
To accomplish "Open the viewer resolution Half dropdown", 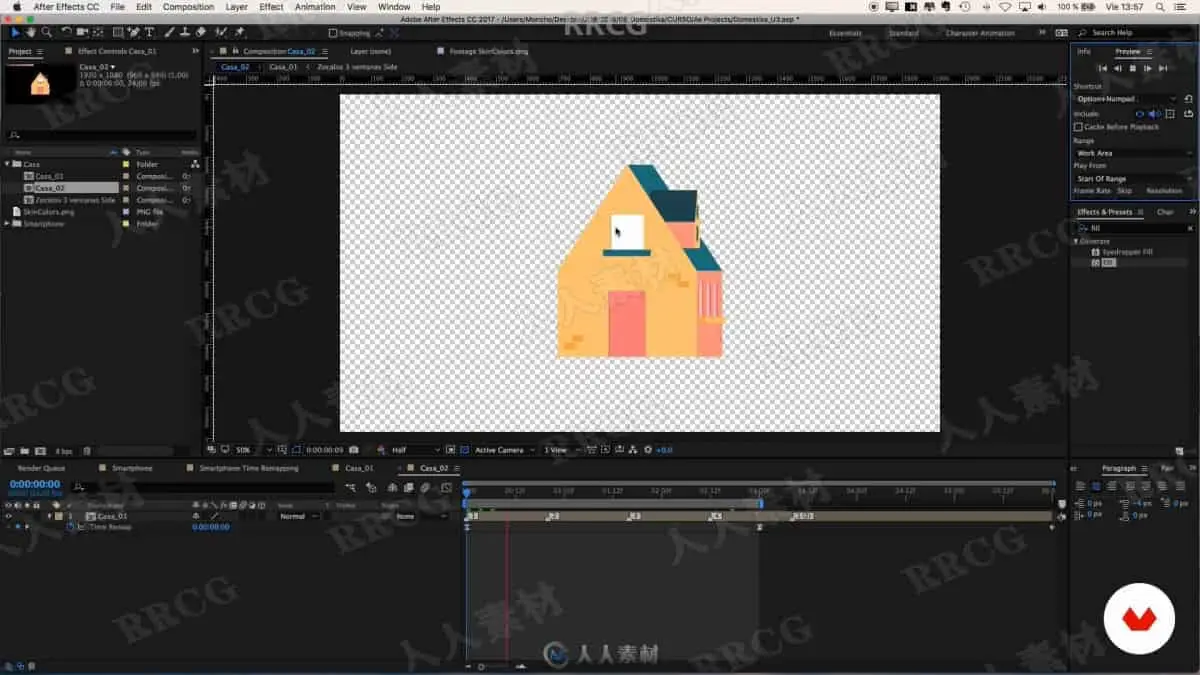I will (414, 450).
